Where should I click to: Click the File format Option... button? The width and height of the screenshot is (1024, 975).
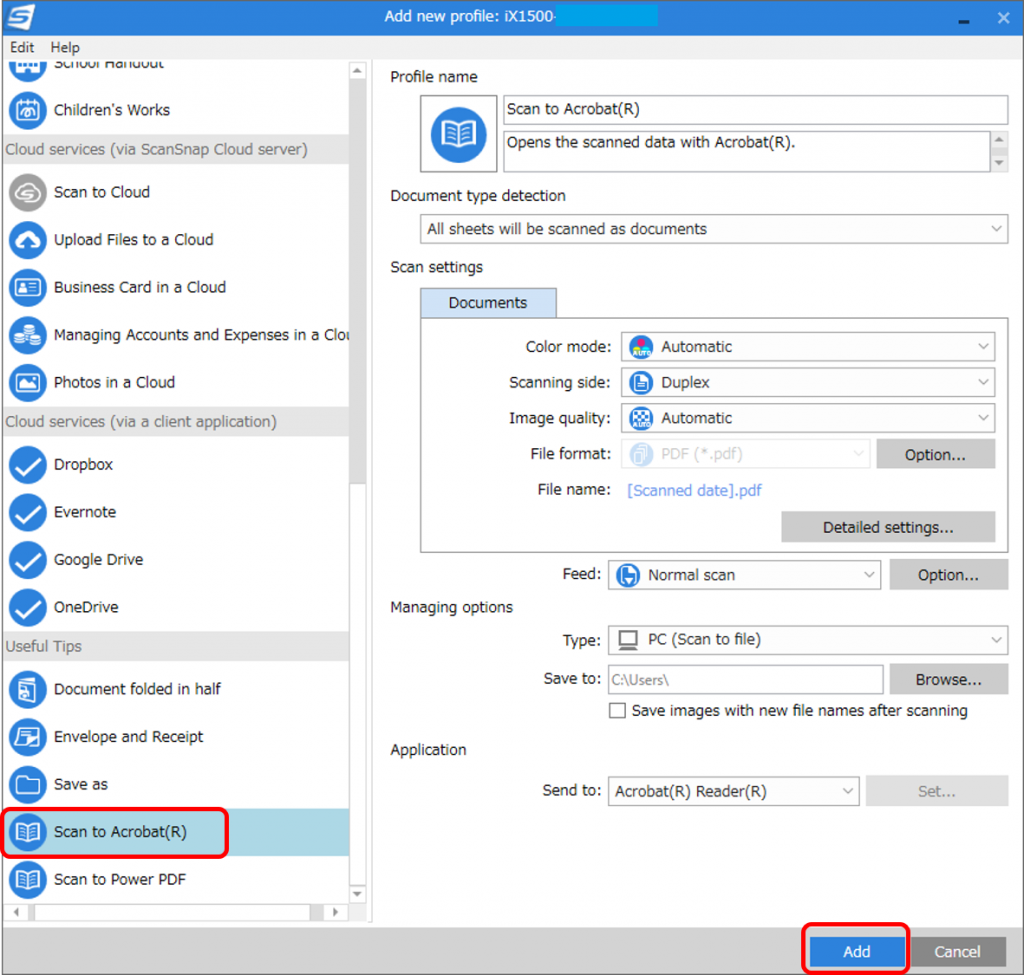[935, 455]
